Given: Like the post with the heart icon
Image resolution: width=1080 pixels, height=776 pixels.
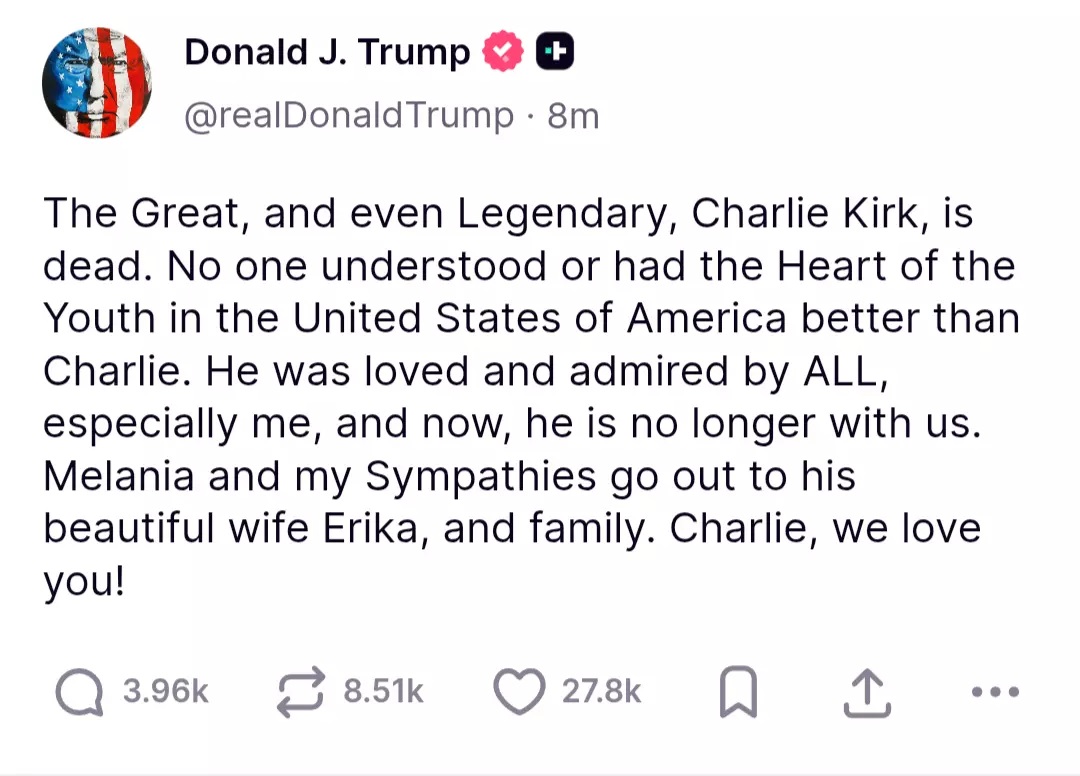Looking at the screenshot, I should click(x=519, y=692).
